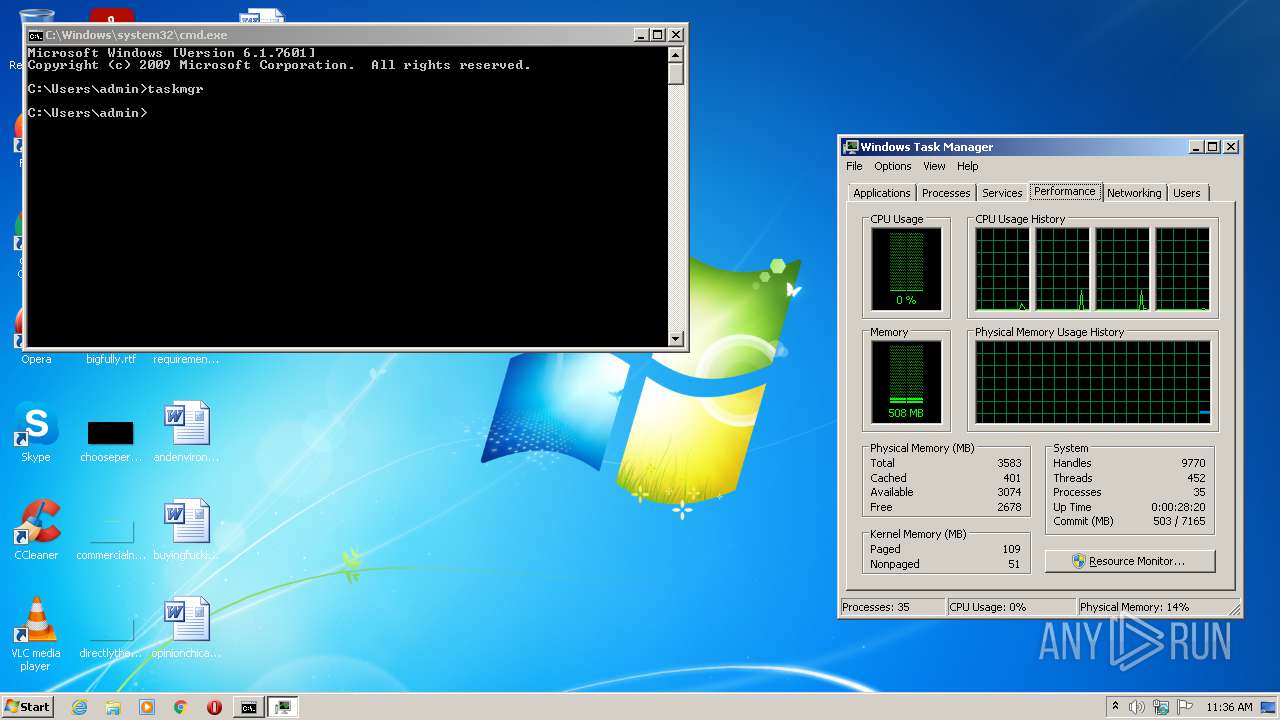
Task: Launch Windows Media Player from taskbar
Action: coord(147,707)
